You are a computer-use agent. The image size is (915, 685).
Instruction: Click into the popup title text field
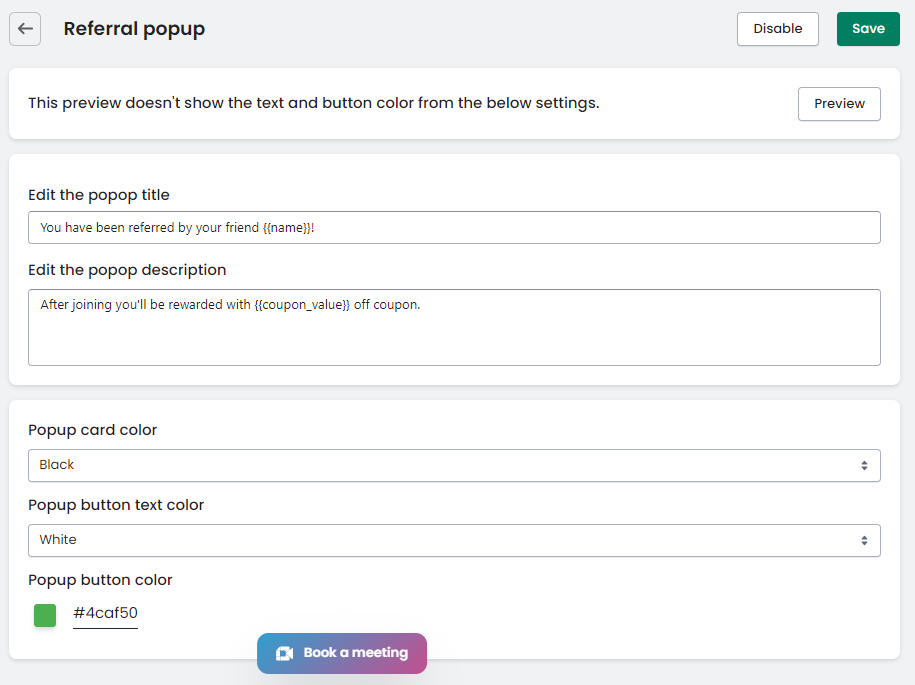[x=453, y=228]
